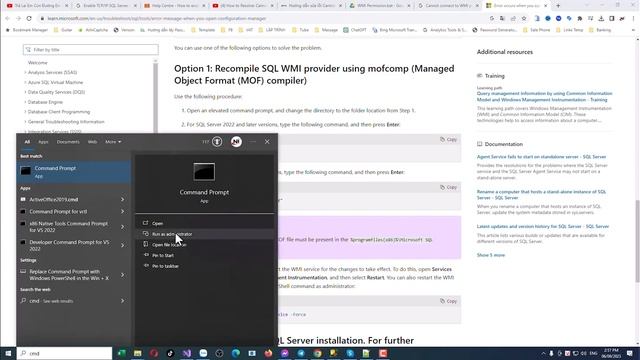Go back in browser history
The width and height of the screenshot is (640, 360).
point(7,18)
